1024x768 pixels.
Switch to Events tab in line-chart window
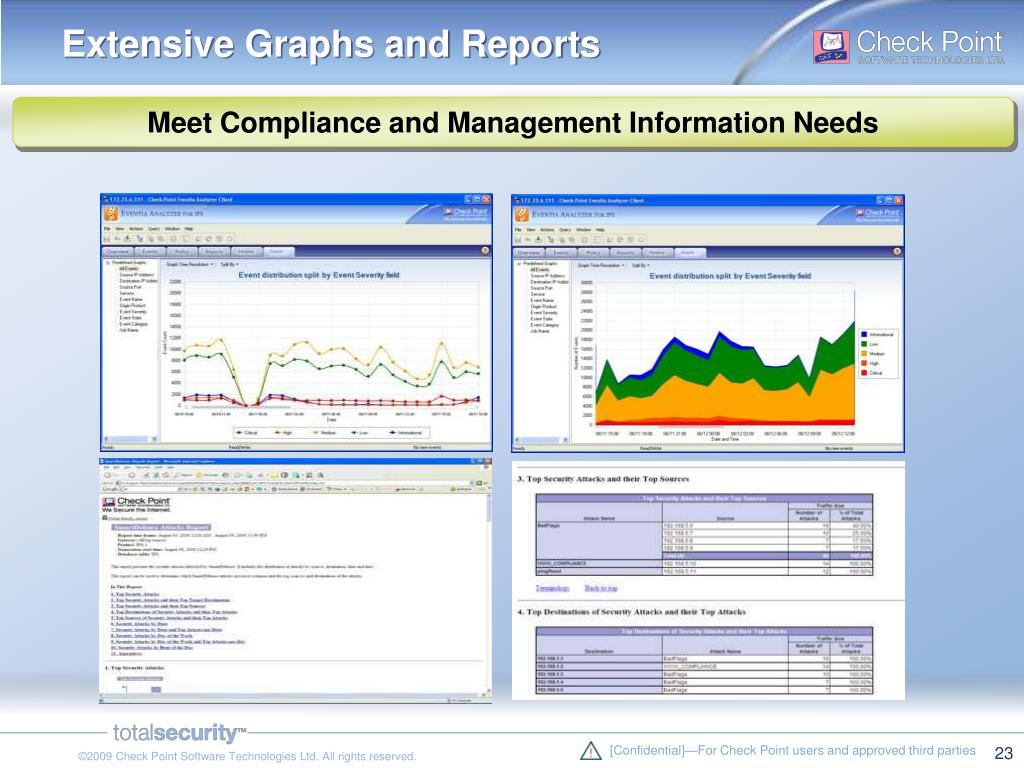pos(150,252)
